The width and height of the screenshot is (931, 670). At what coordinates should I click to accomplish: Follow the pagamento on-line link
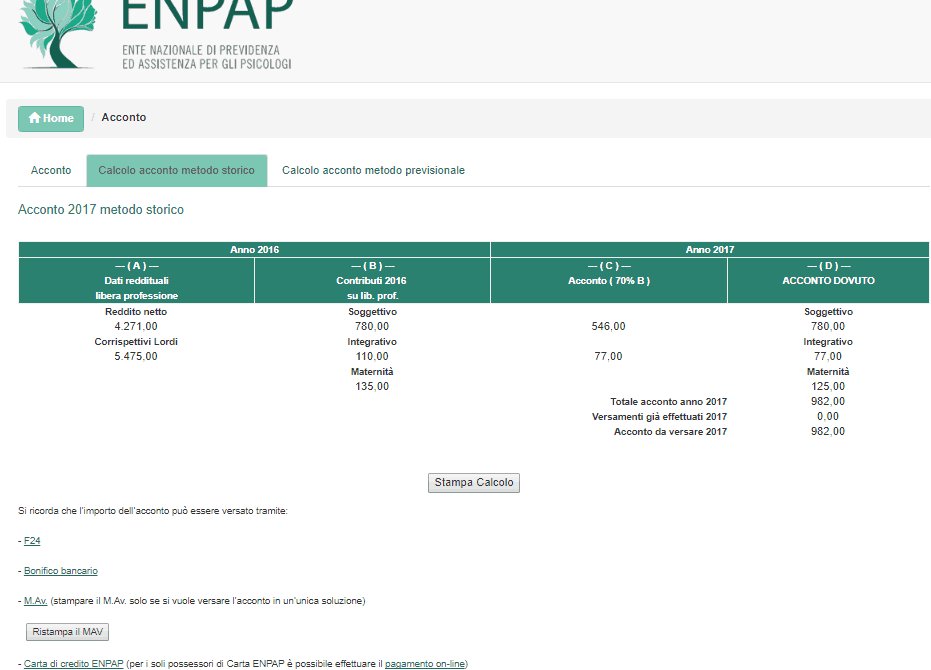coord(425,663)
